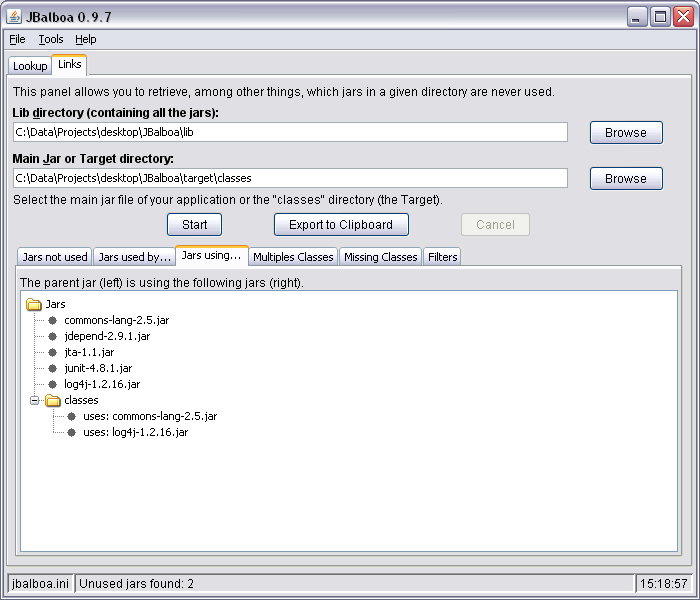
Task: Select log4j-1.2.16.jar in the tree
Action: tap(102, 384)
